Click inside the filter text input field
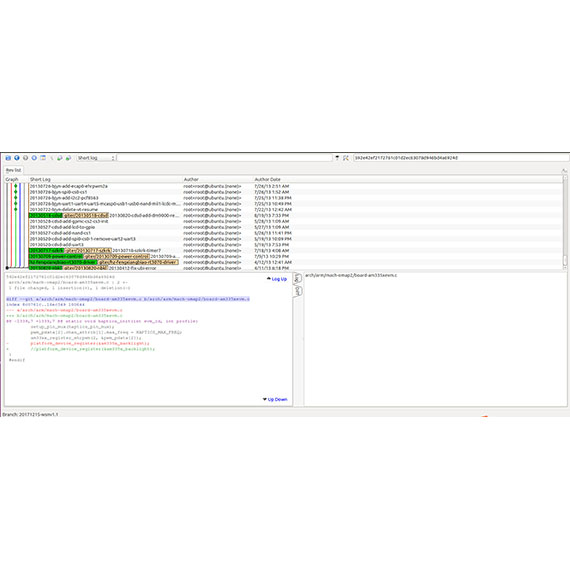 point(225,158)
